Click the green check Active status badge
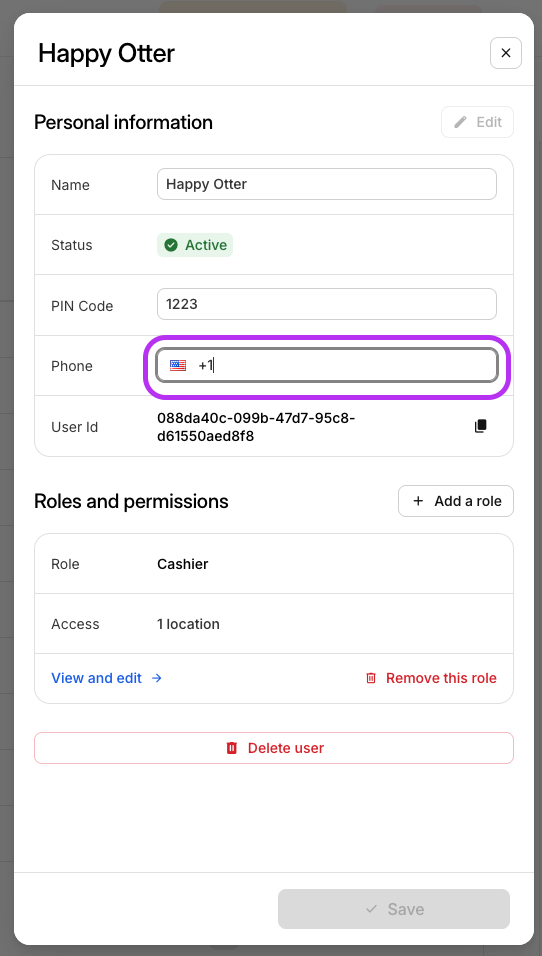 (195, 245)
